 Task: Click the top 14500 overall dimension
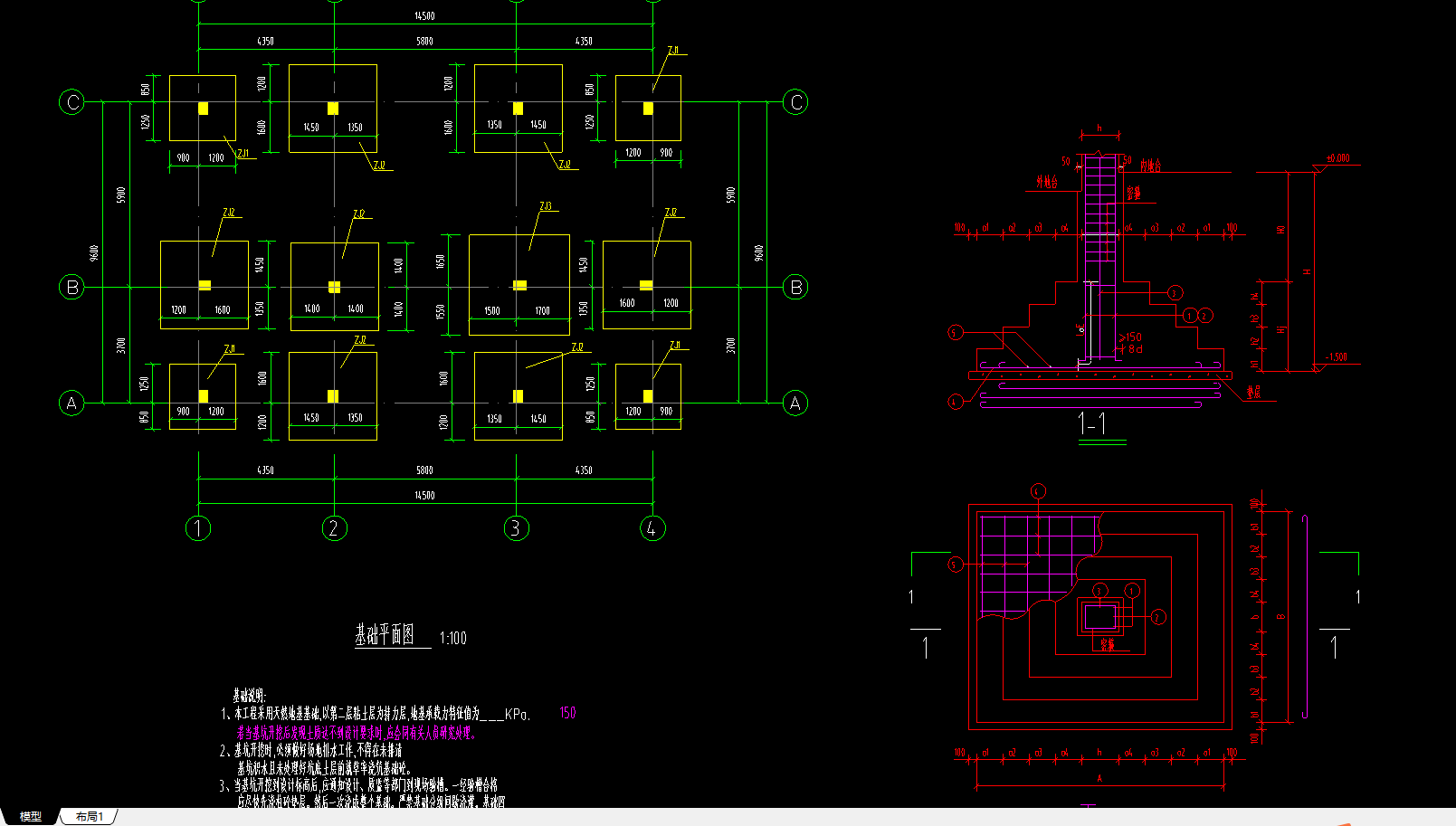tap(424, 16)
